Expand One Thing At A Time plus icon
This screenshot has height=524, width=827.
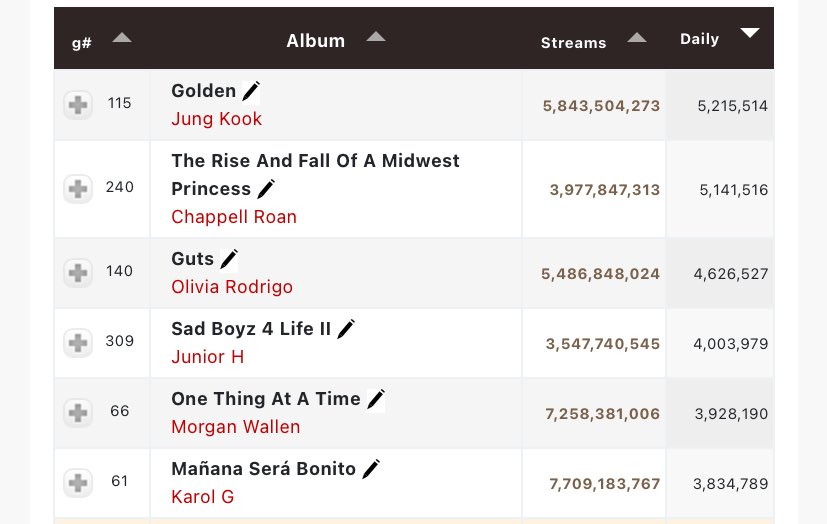(78, 412)
